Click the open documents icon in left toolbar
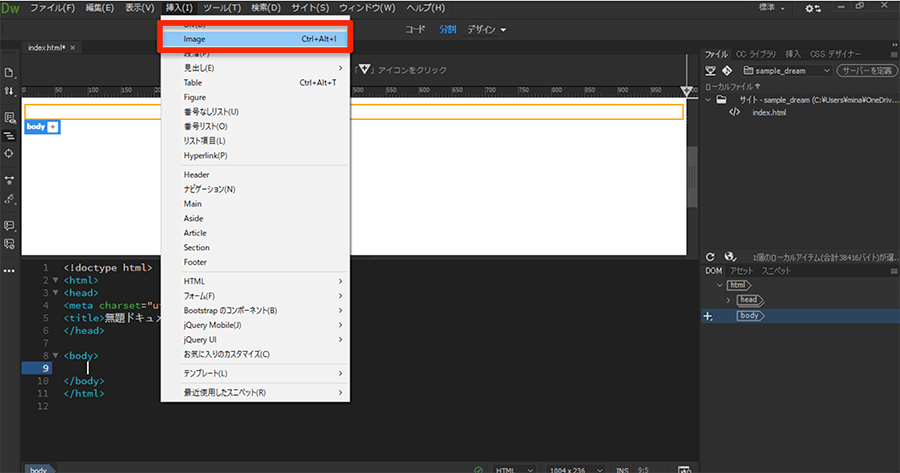900x473 pixels. tap(9, 73)
